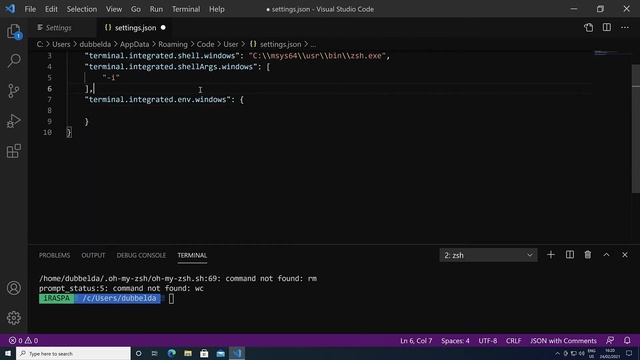
Task: Show hidden system tray icons chevron
Action: [x=557, y=353]
